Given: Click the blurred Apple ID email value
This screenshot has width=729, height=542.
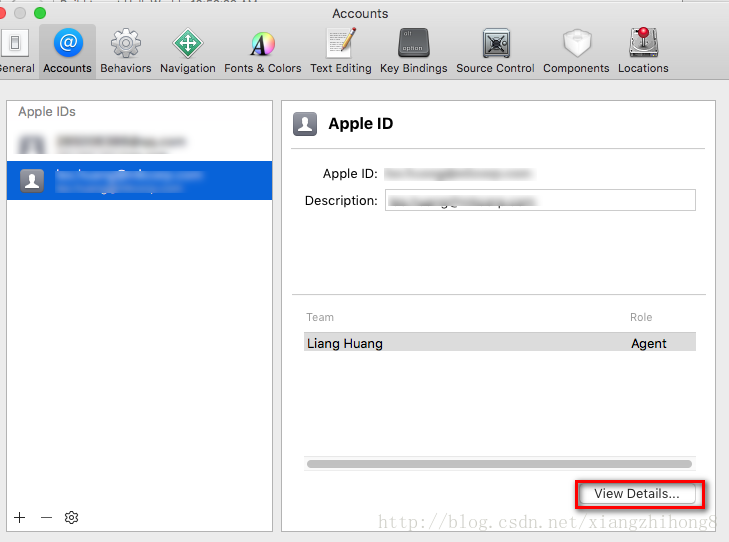Looking at the screenshot, I should pyautogui.click(x=458, y=174).
